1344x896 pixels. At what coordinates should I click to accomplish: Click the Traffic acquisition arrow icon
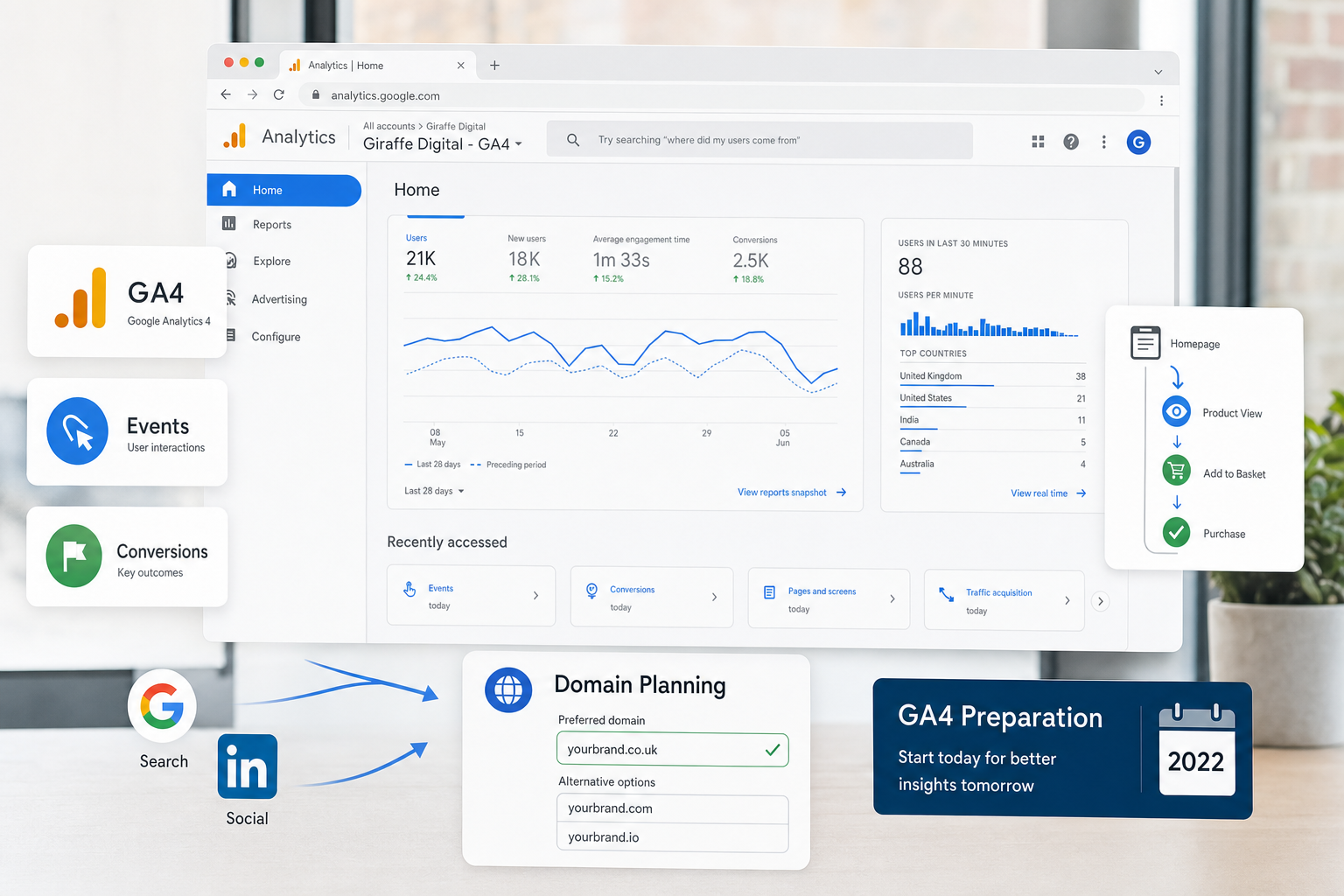(x=946, y=594)
